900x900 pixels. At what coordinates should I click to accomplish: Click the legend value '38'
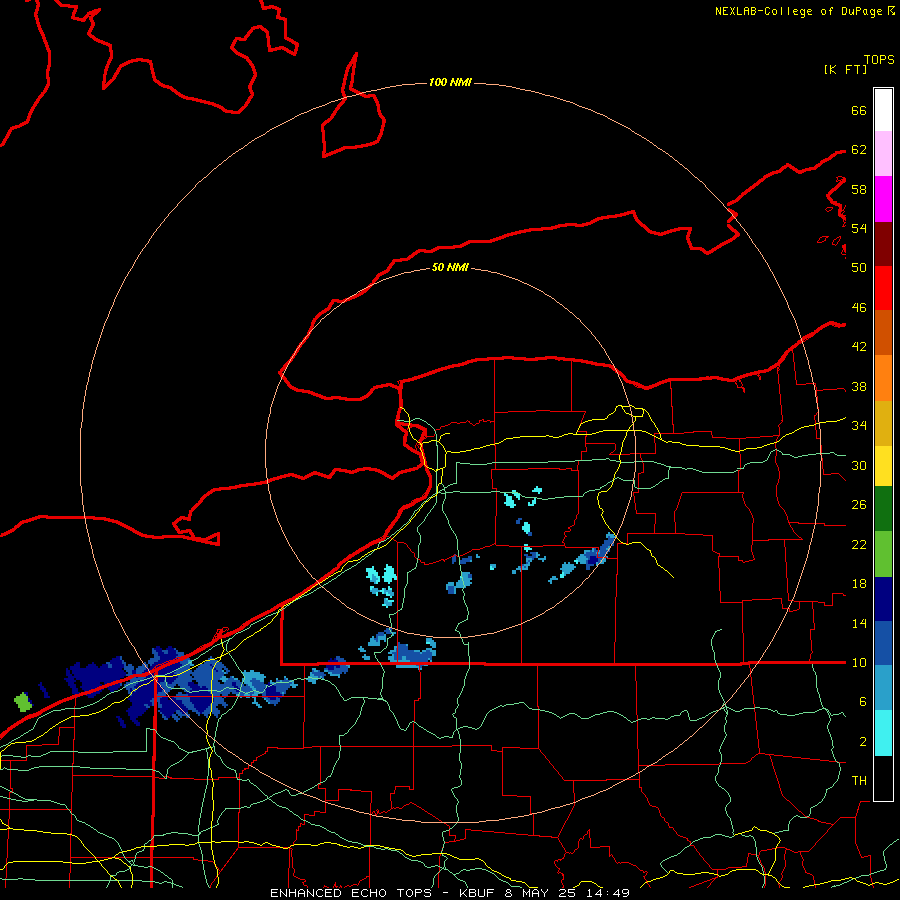pos(859,386)
